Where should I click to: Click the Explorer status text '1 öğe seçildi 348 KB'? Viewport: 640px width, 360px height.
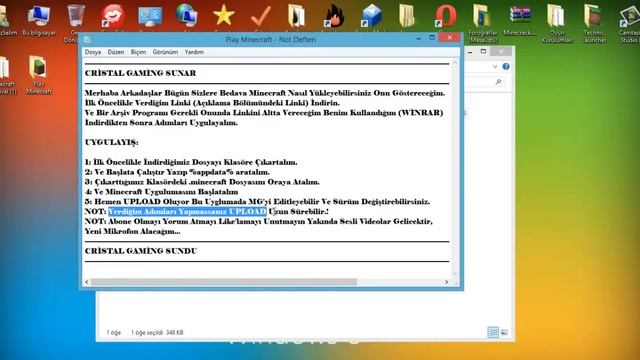pos(157,333)
